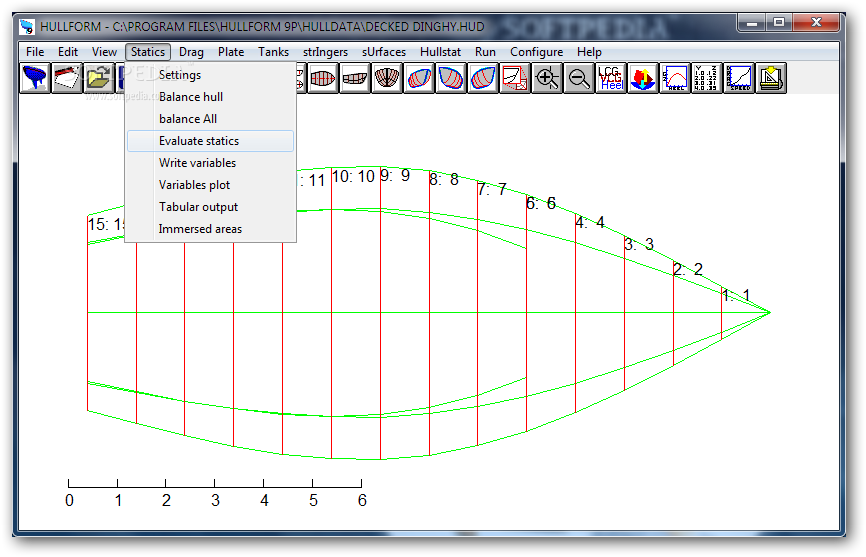Click the zoom in magnifier icon
866x557 pixels.
coord(547,78)
